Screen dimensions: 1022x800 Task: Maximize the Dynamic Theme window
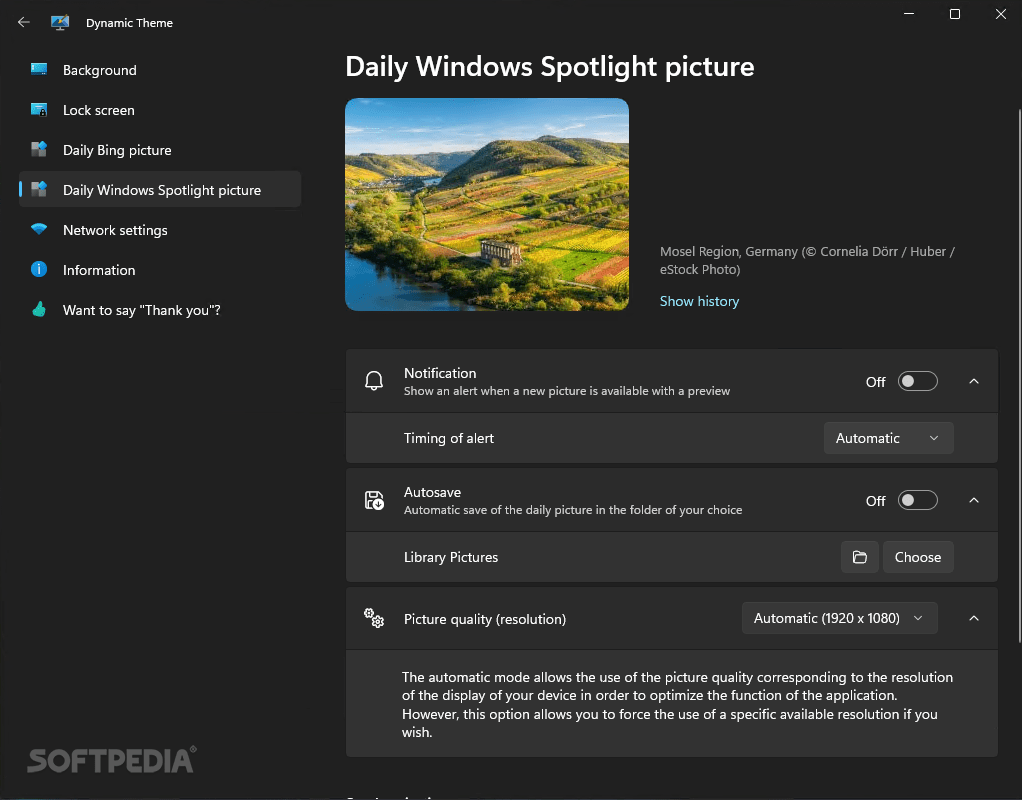pyautogui.click(x=955, y=14)
